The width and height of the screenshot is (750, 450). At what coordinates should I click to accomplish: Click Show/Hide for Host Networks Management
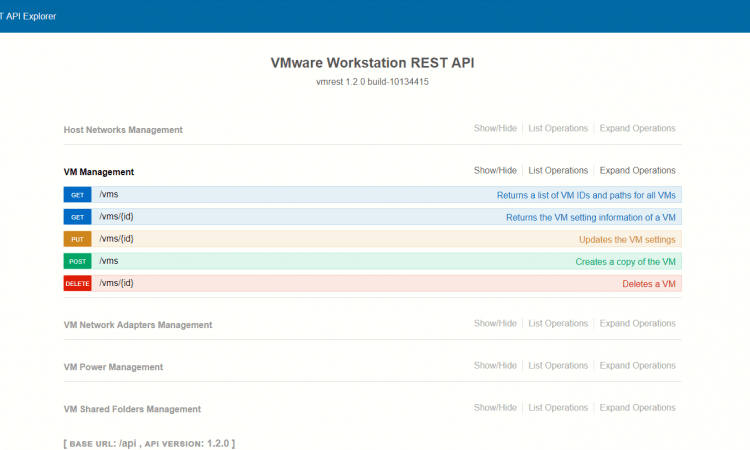coord(495,128)
